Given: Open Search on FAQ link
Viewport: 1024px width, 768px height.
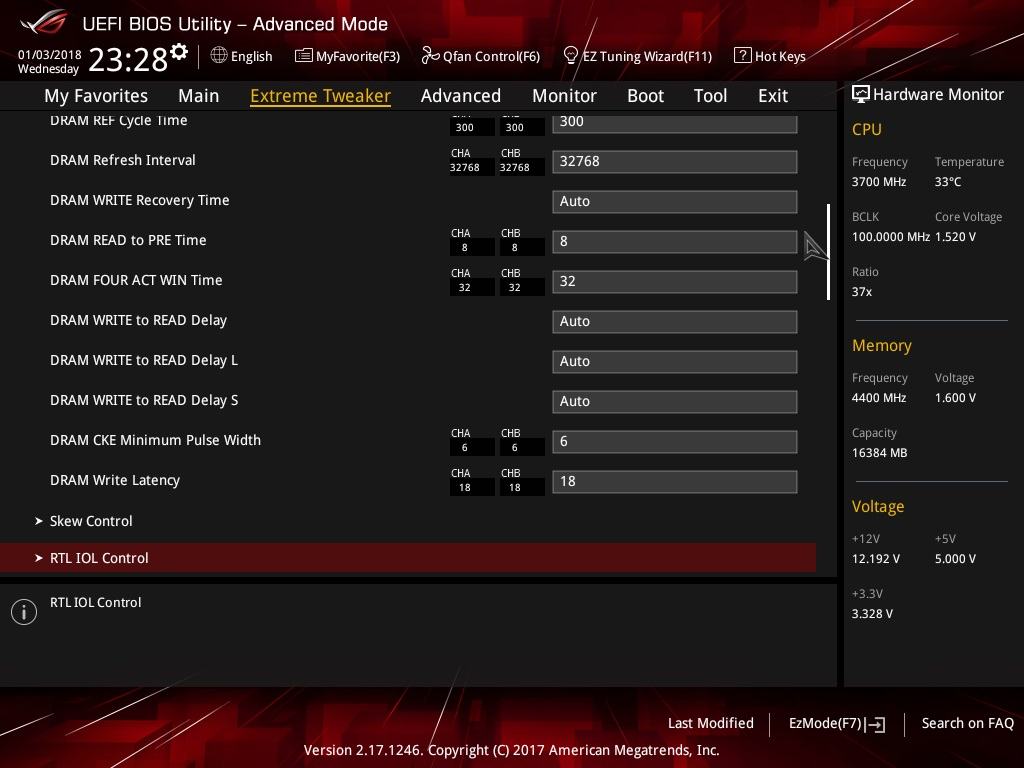Looking at the screenshot, I should pyautogui.click(x=967, y=723).
